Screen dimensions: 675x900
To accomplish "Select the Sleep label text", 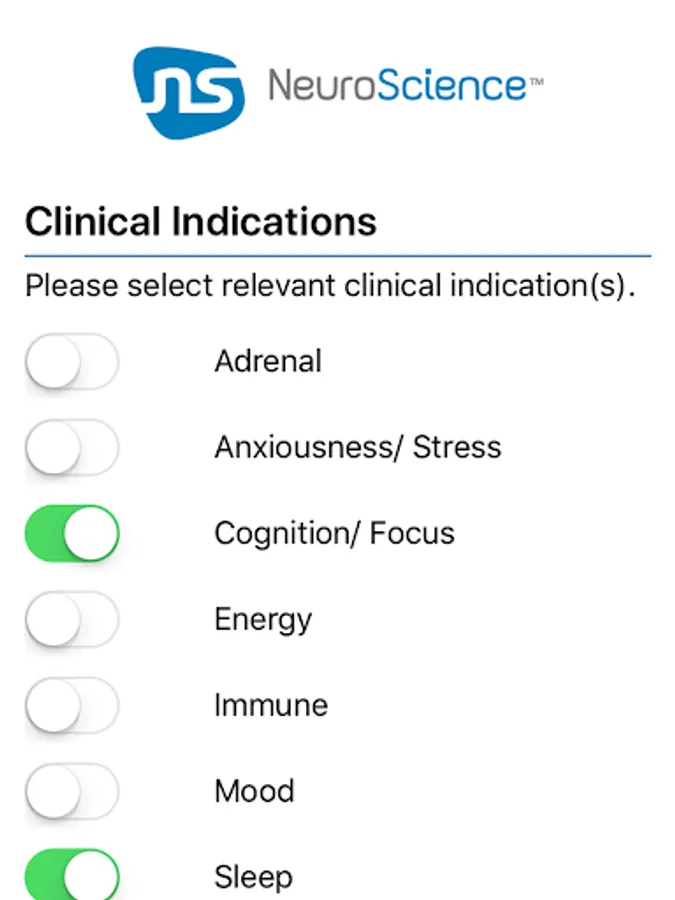I will [x=254, y=878].
